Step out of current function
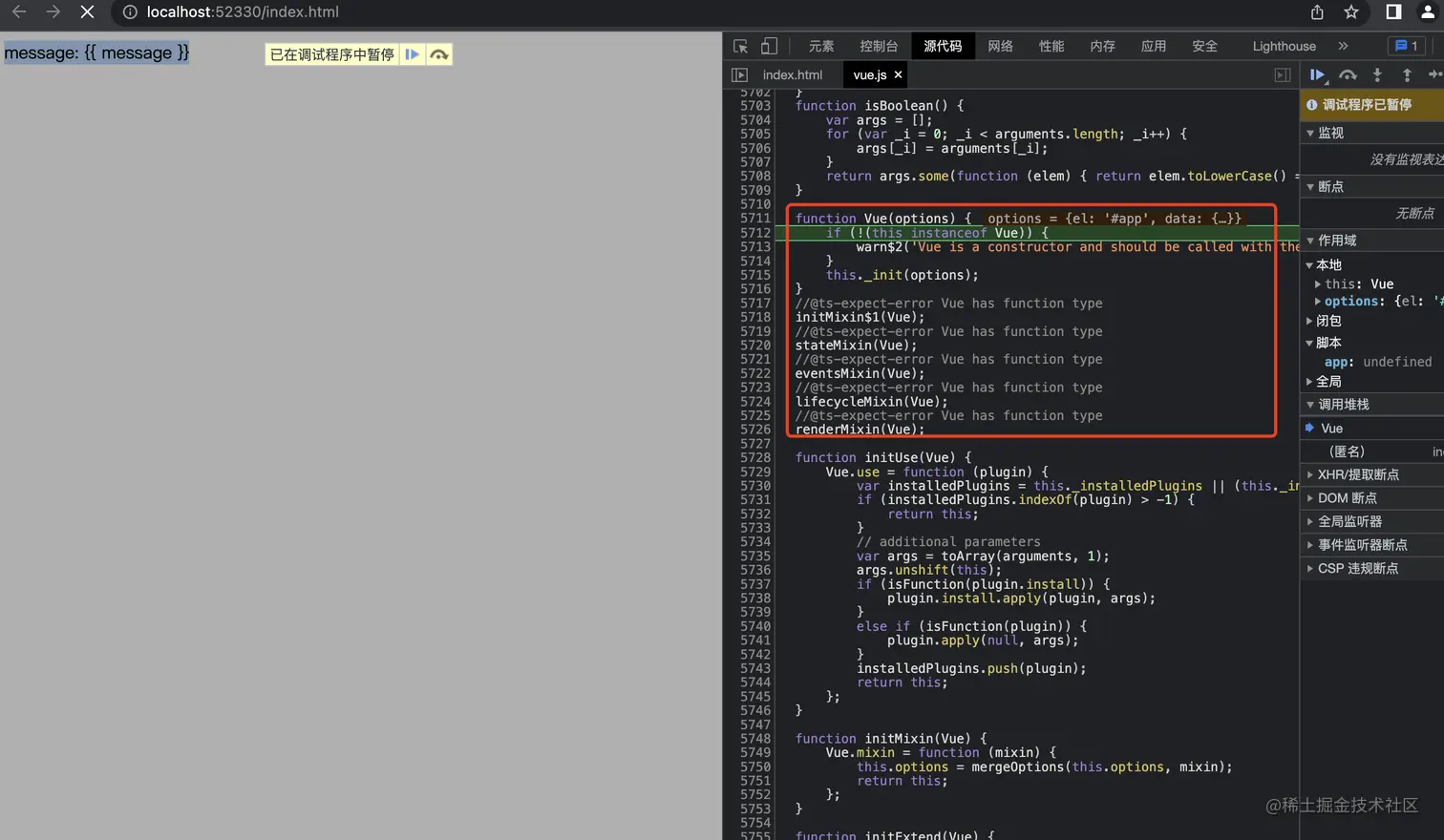The height and width of the screenshot is (840, 1444). (1407, 74)
